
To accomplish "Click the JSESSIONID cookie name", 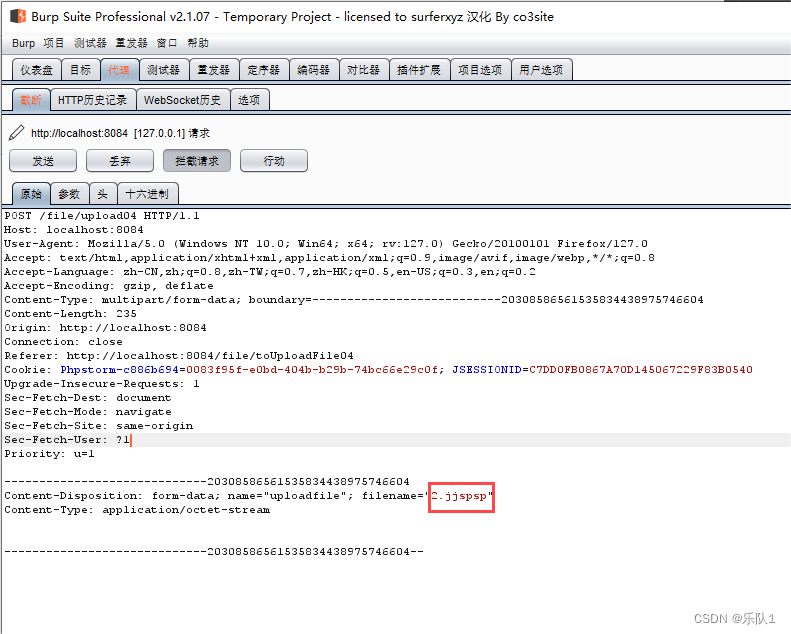I will pos(487,370).
